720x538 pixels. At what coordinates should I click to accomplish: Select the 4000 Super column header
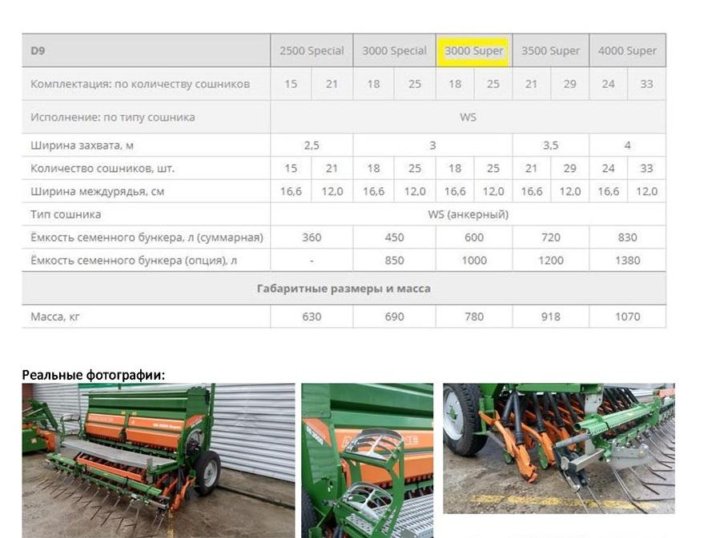[627, 51]
